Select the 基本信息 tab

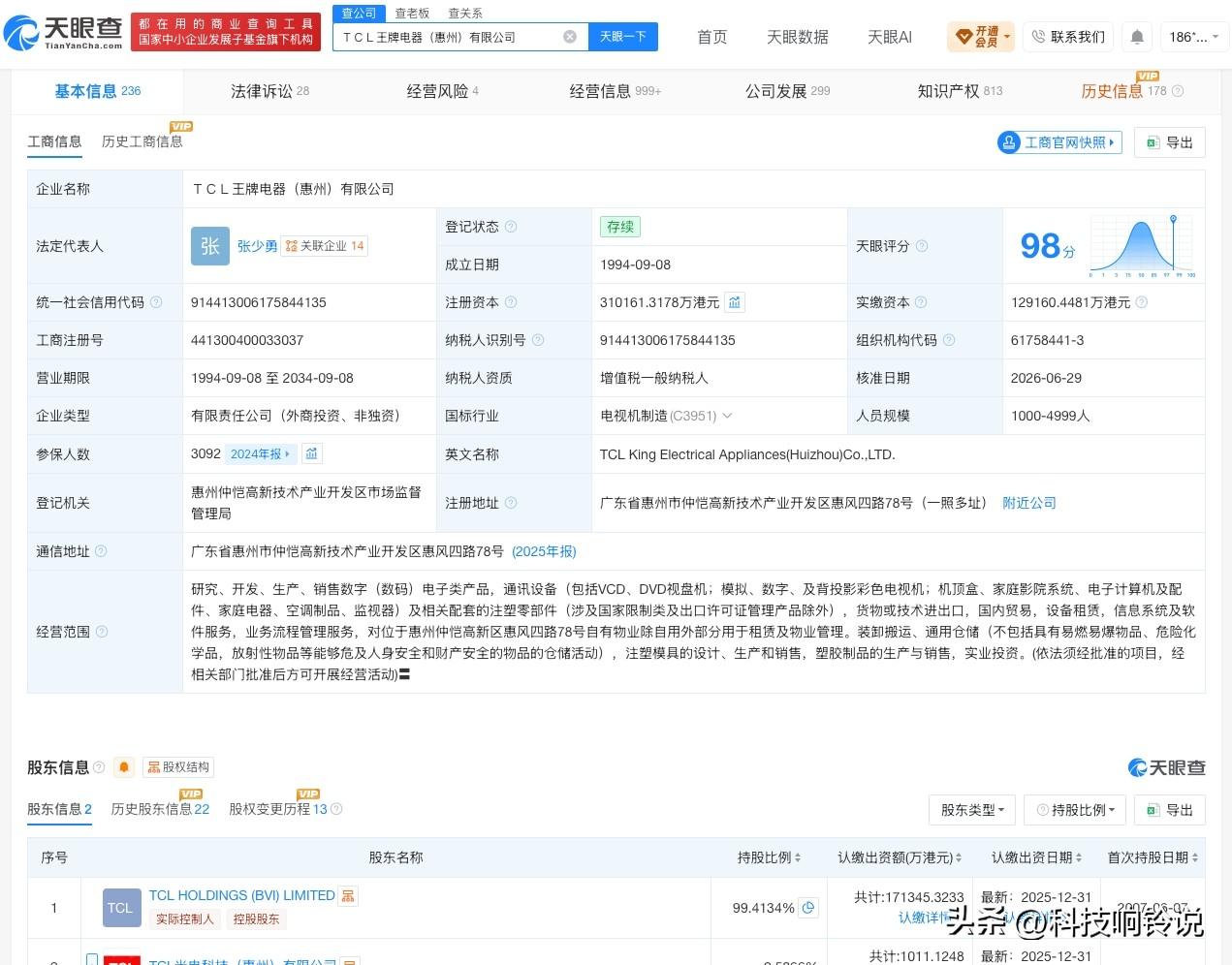(97, 91)
